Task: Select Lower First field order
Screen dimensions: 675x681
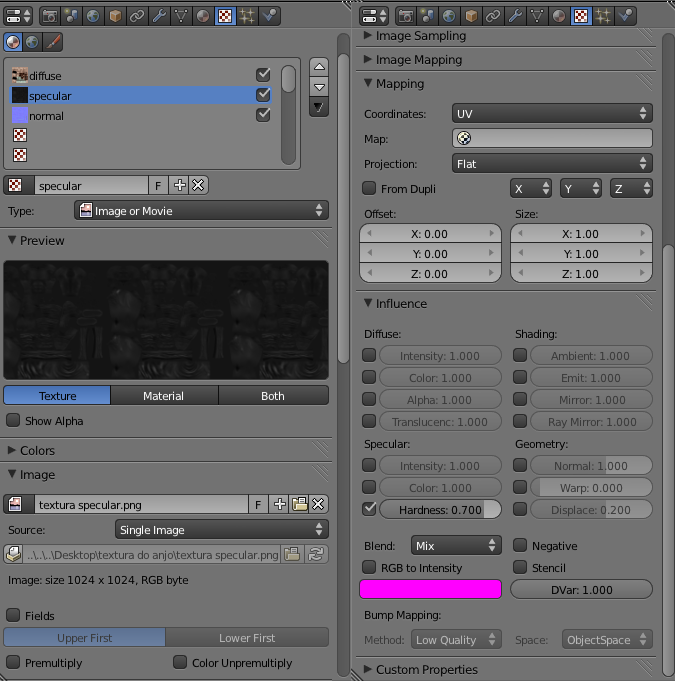Action: coord(247,638)
